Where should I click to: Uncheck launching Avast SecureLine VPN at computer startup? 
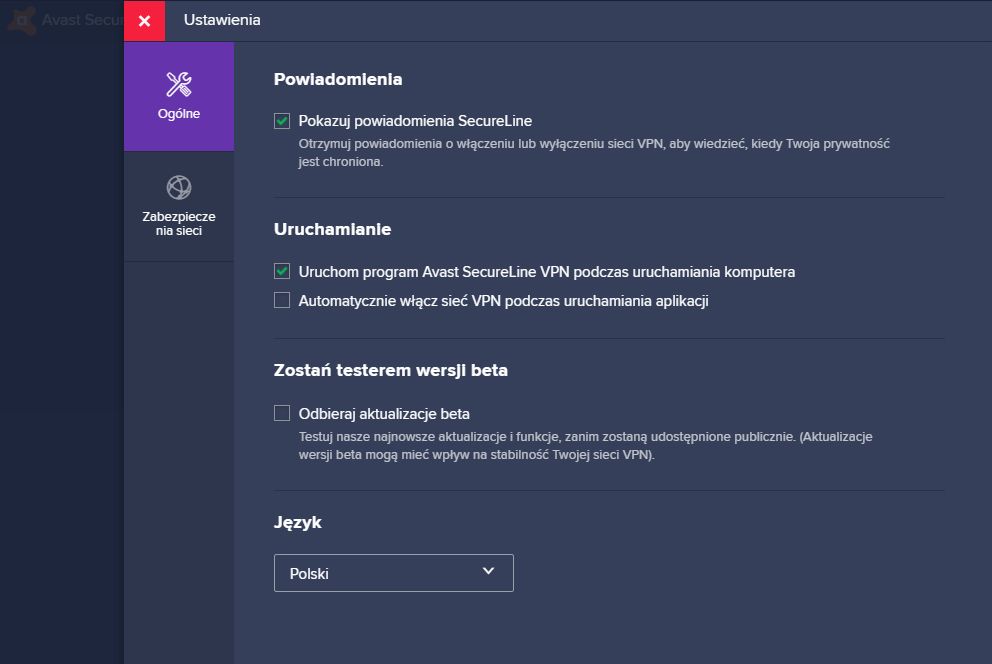point(282,271)
